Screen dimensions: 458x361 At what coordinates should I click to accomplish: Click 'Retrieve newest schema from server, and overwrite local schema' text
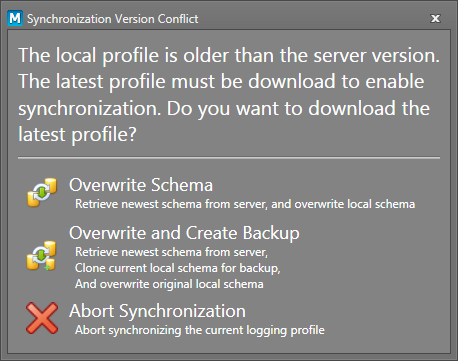point(245,204)
